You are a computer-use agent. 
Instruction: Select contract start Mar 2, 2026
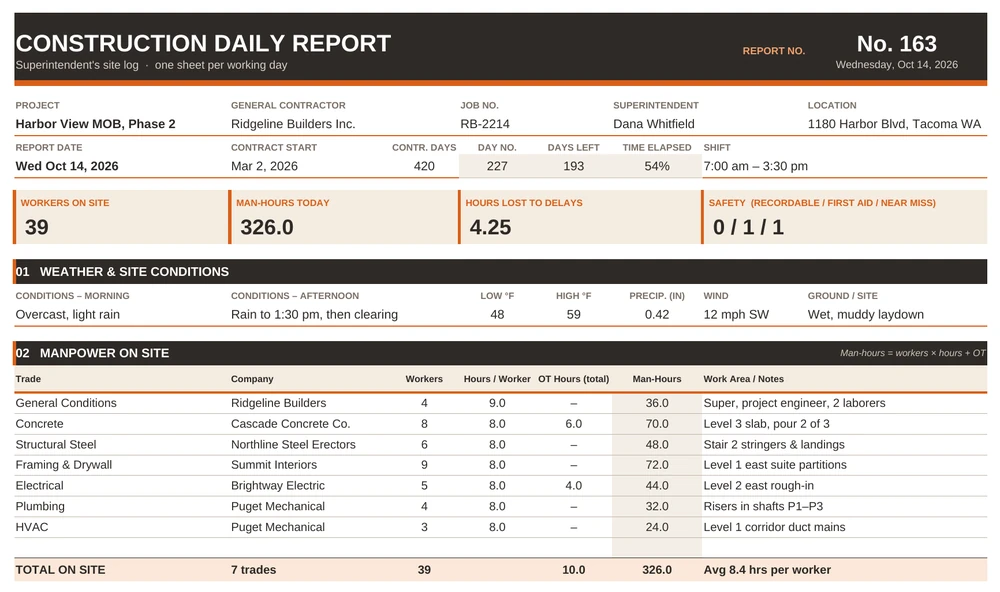(x=264, y=166)
